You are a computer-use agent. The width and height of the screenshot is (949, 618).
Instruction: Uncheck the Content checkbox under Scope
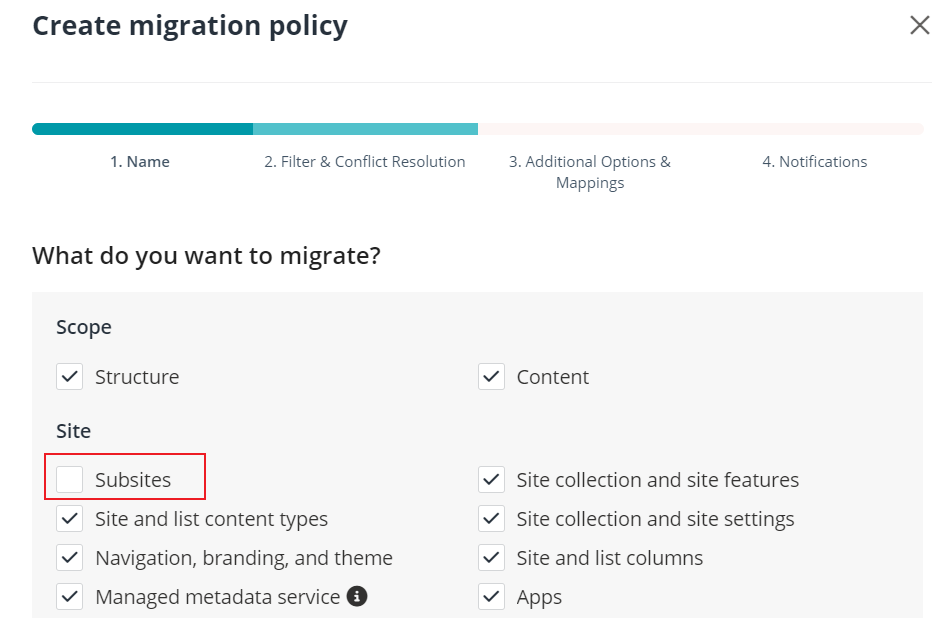[x=491, y=377]
